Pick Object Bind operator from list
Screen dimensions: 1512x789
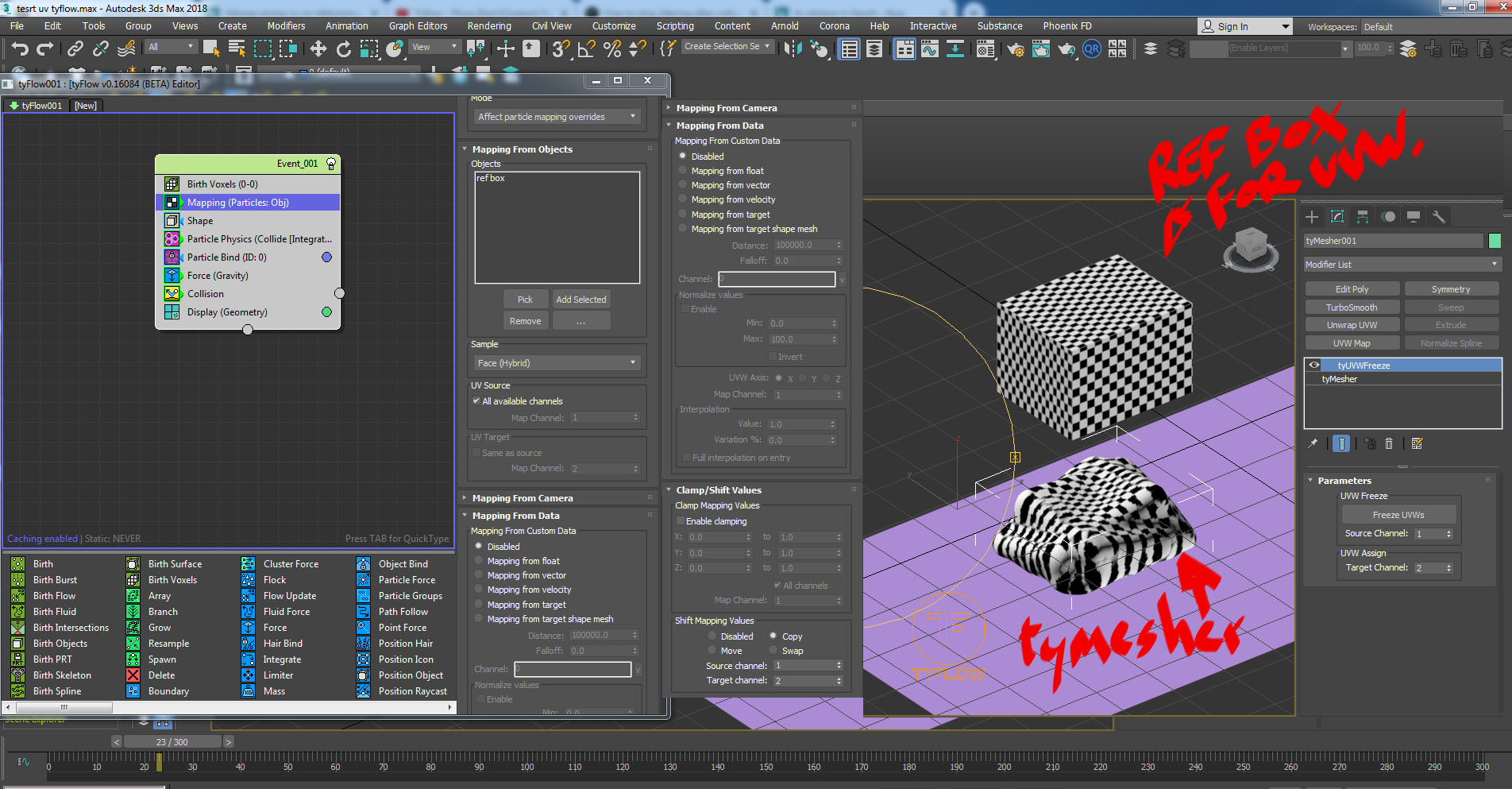pos(403,564)
